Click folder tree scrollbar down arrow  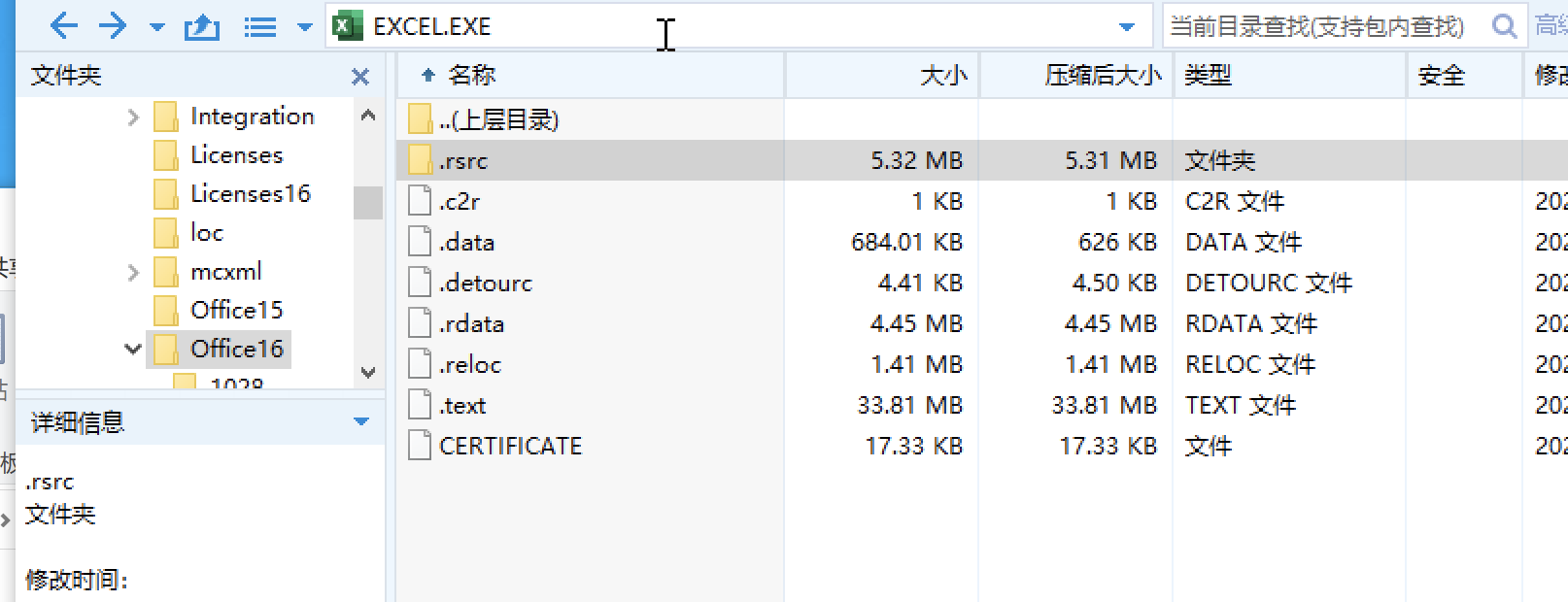[368, 372]
